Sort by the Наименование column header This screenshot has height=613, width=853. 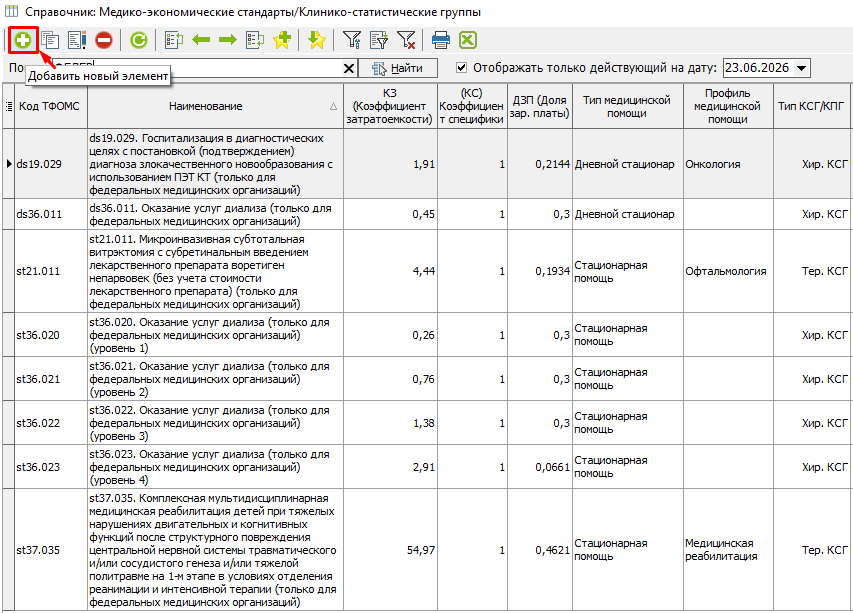[215, 106]
